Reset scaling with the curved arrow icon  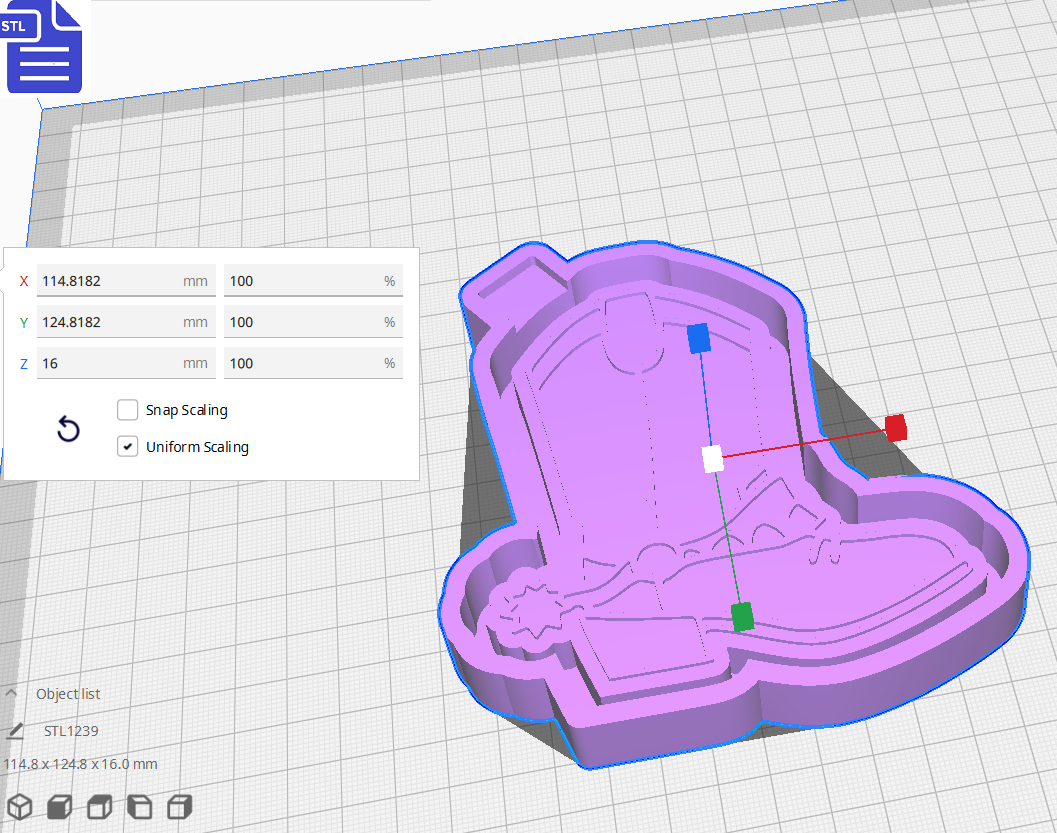(67, 428)
